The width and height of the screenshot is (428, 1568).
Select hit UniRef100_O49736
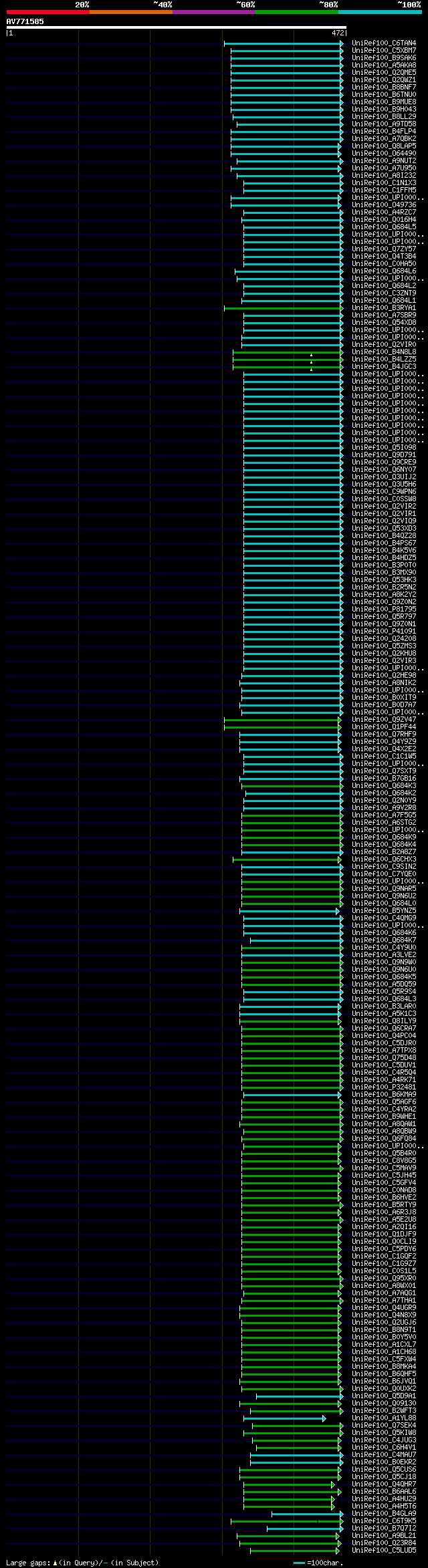click(384, 205)
